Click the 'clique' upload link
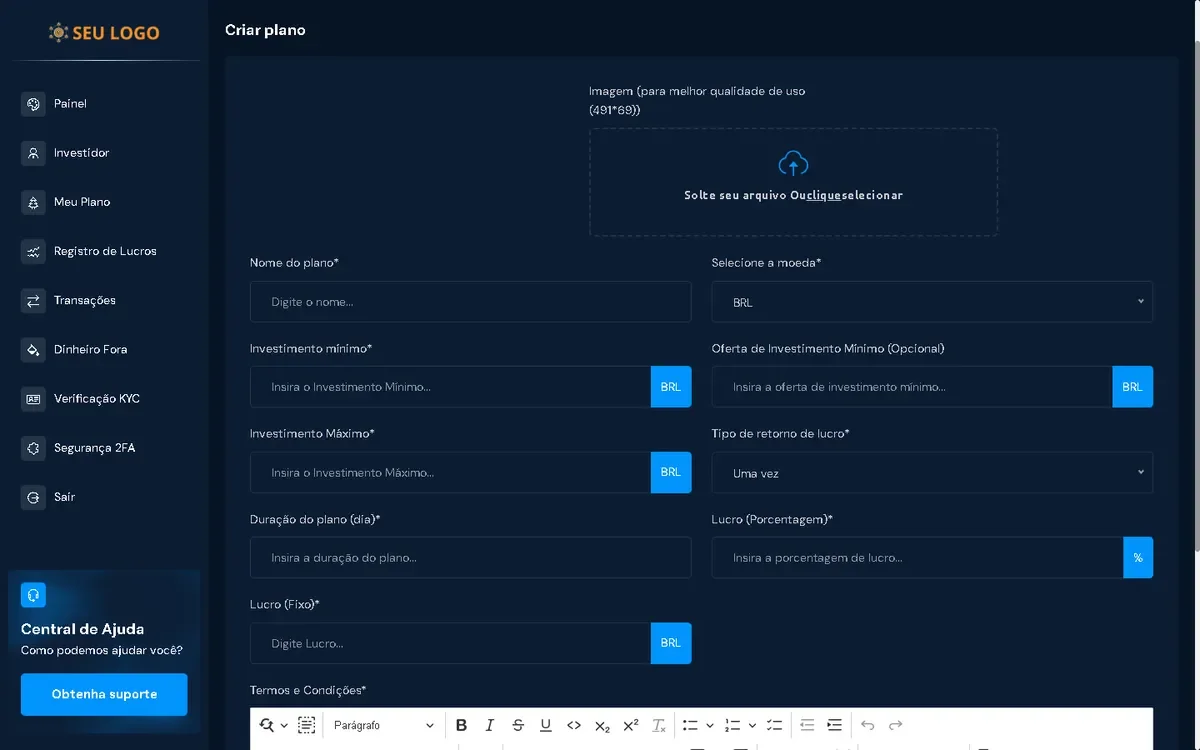This screenshot has height=750, width=1200. pyautogui.click(x=824, y=196)
